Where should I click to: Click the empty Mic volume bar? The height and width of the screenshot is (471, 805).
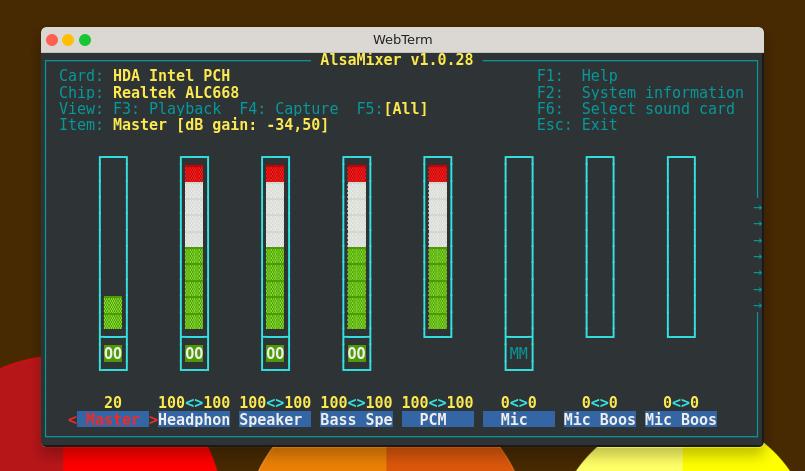click(x=519, y=247)
